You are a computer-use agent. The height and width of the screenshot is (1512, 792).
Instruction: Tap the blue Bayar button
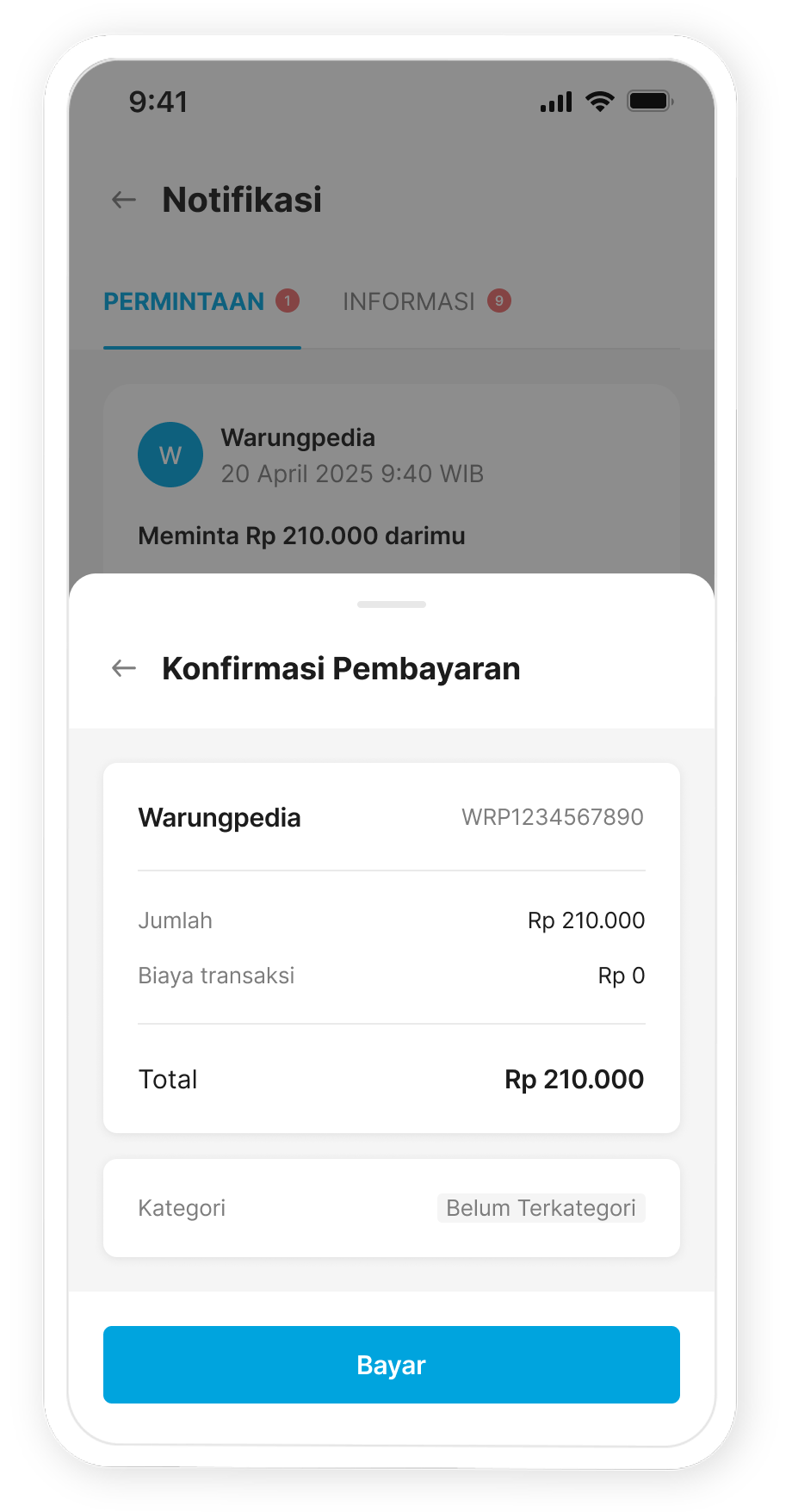[x=392, y=1365]
